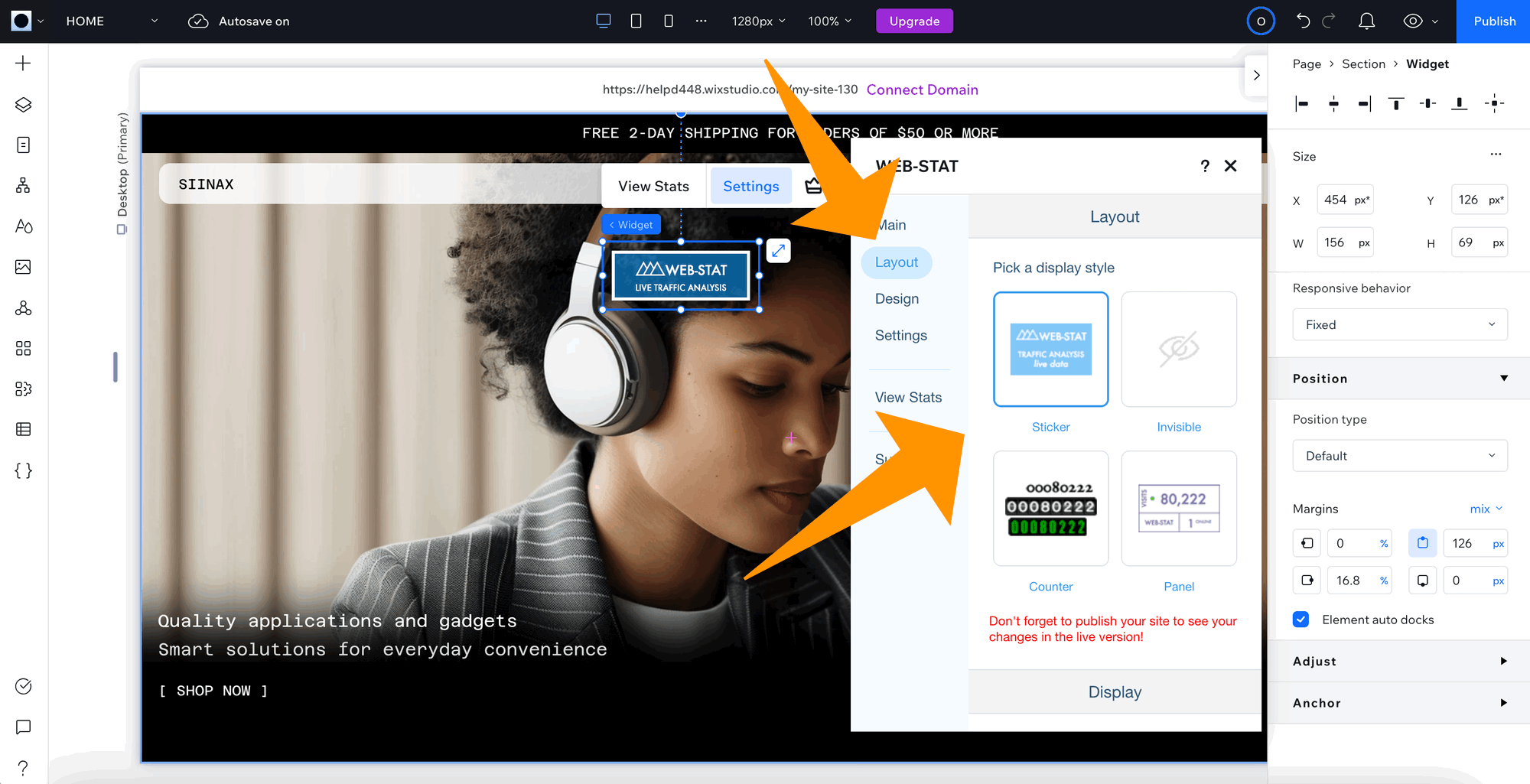Open the CMS table icon in sidebar

23,430
